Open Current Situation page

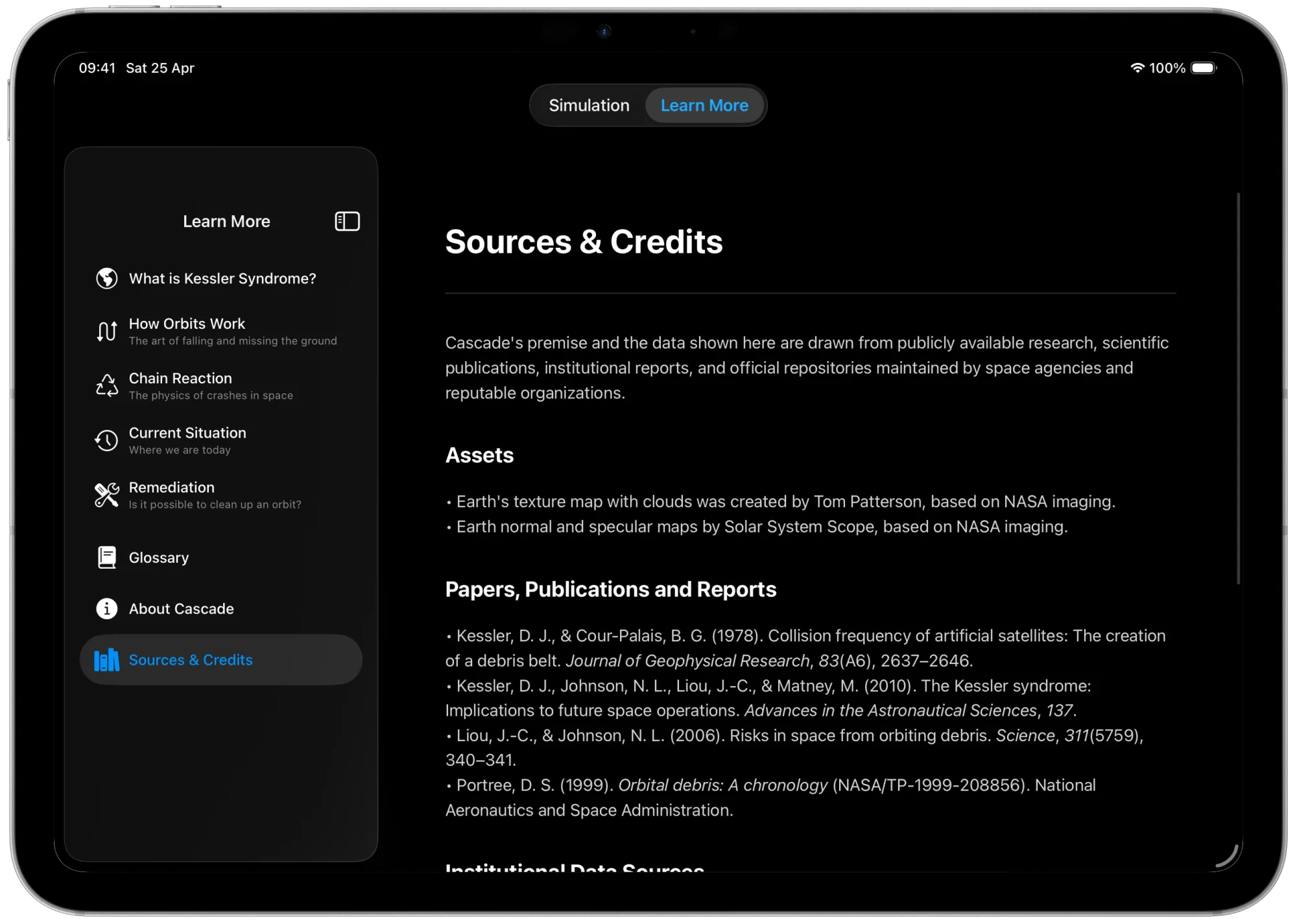point(187,432)
